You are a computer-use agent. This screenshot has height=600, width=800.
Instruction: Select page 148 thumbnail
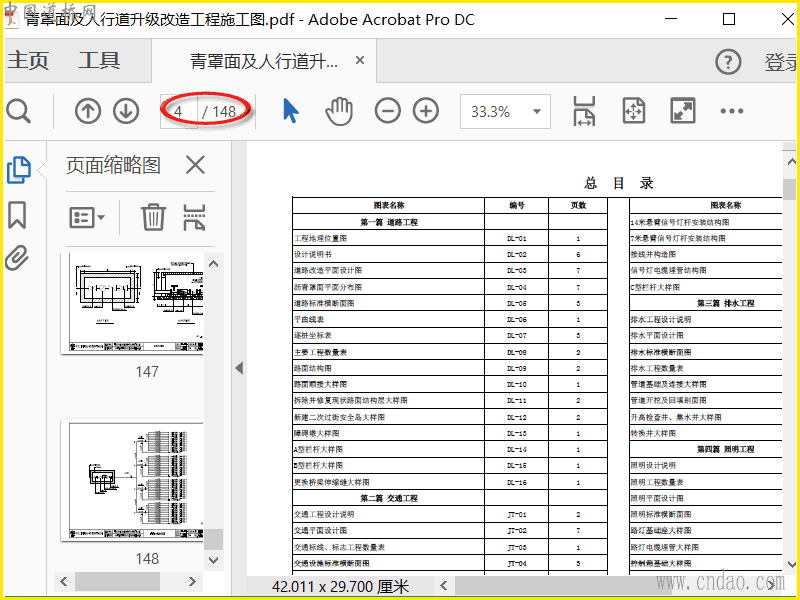(x=133, y=480)
